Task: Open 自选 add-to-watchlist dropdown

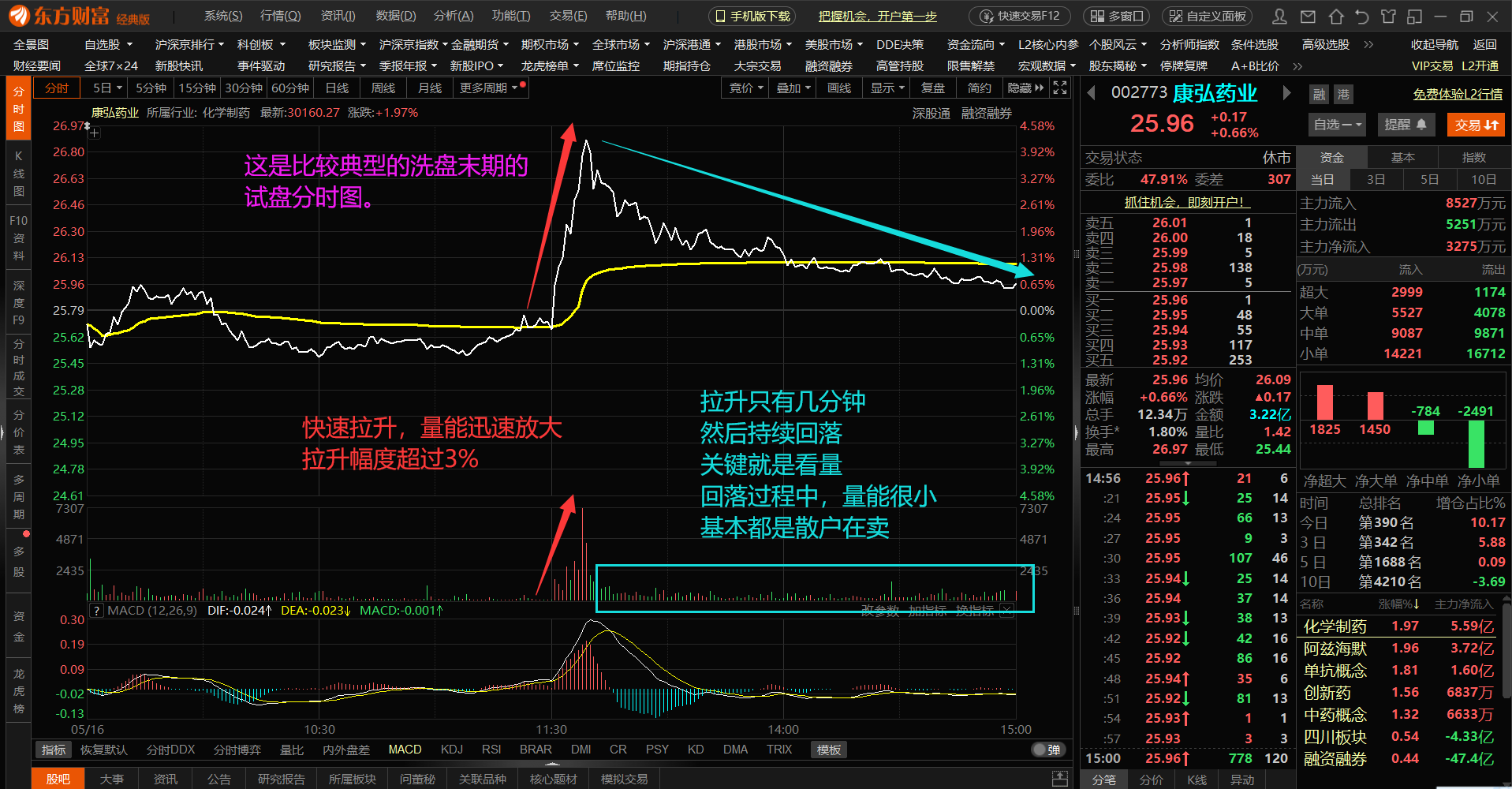Action: [x=1338, y=125]
